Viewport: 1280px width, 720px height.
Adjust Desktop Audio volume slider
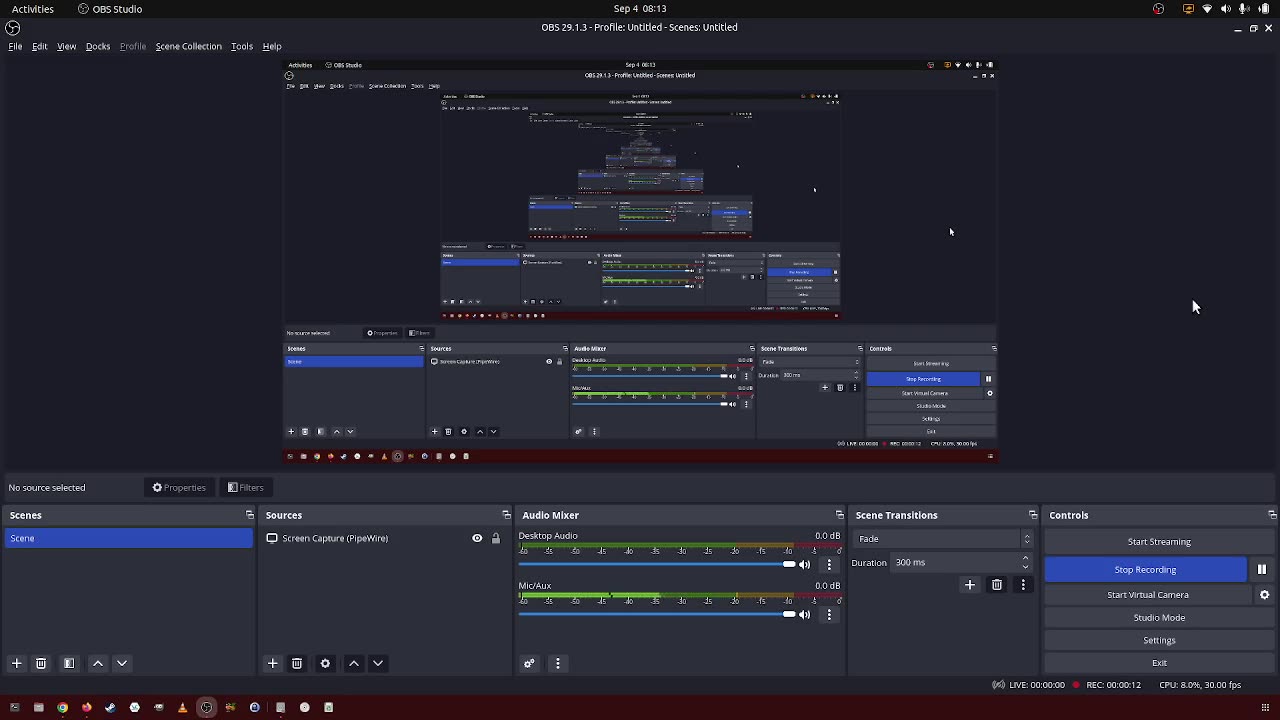[657, 564]
